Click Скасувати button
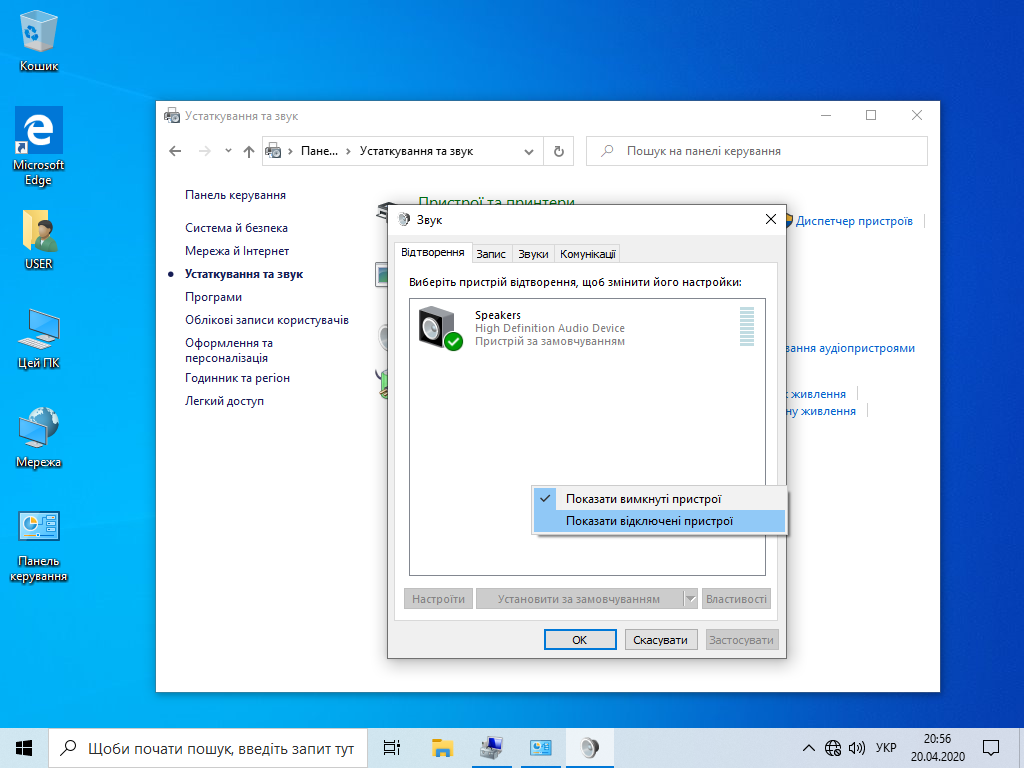This screenshot has width=1024, height=768. [x=660, y=640]
